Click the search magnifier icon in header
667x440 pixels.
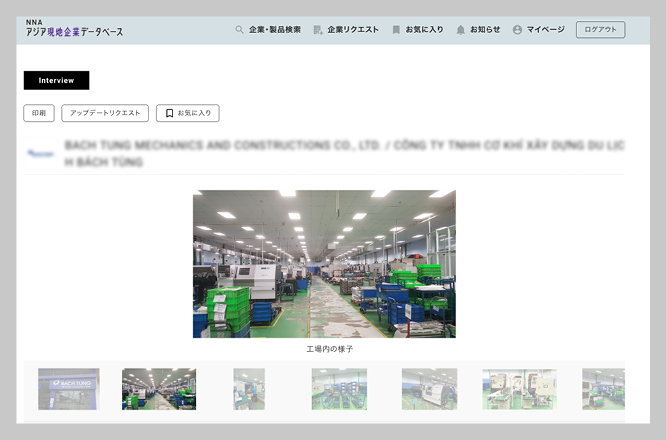pyautogui.click(x=239, y=30)
